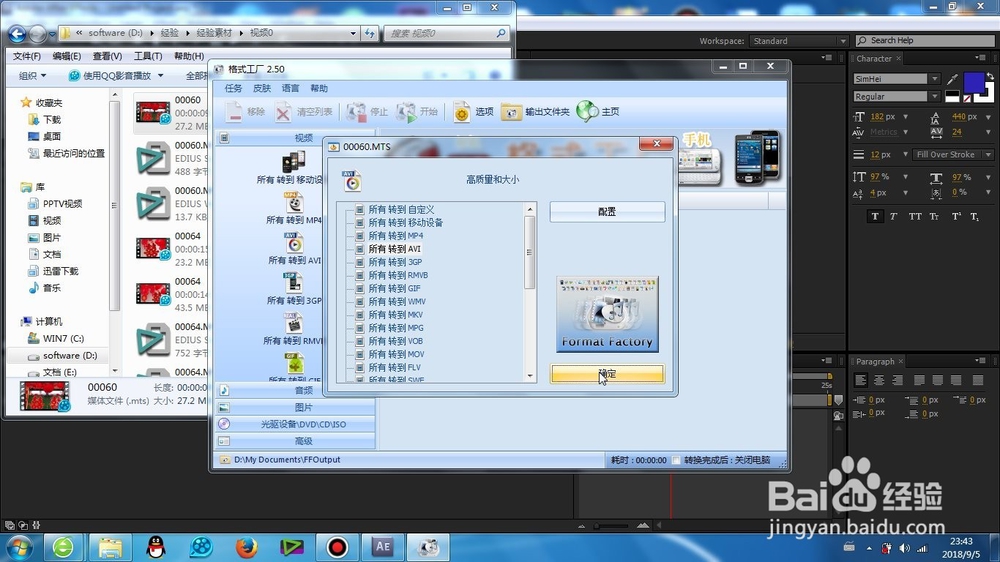Open the Skin (皮肤) menu
This screenshot has height=562, width=1000.
261,88
